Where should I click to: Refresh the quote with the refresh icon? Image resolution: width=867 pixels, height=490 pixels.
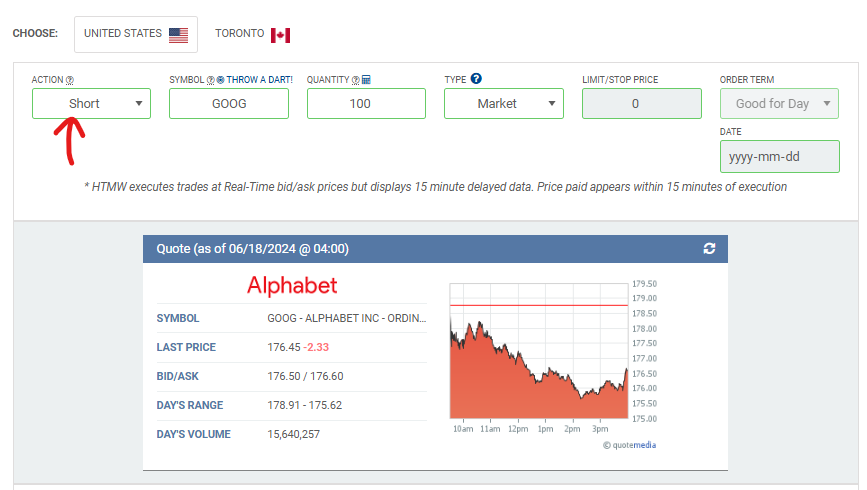[709, 249]
